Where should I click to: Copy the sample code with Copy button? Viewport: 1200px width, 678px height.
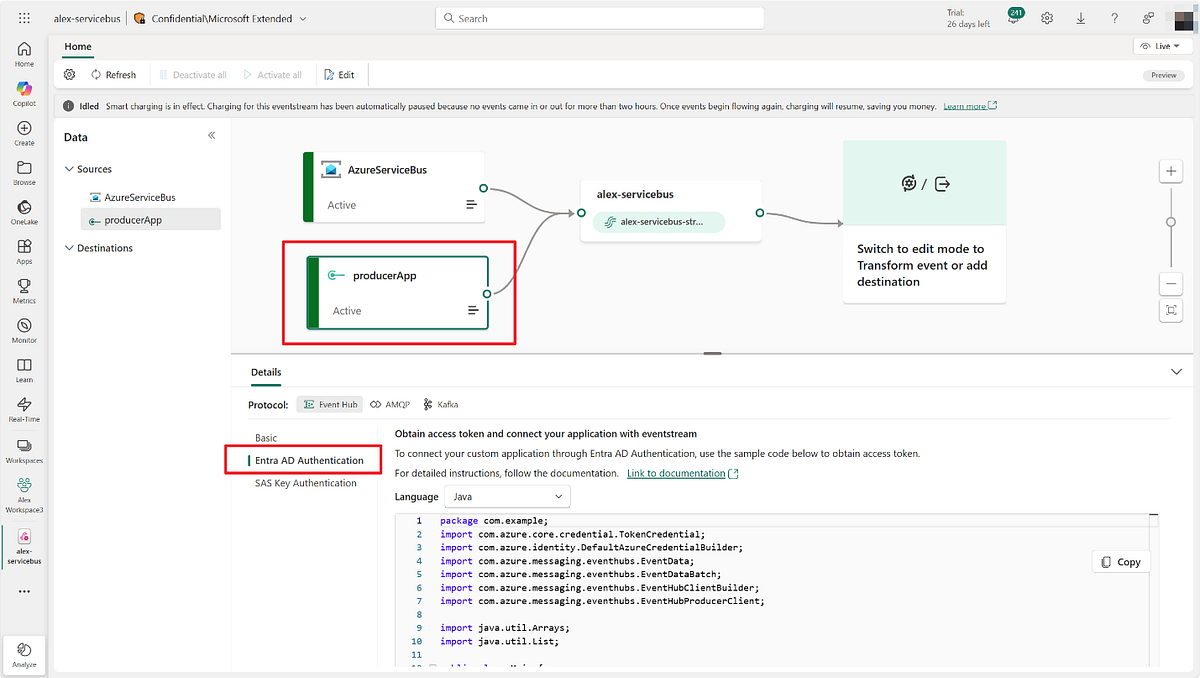tap(1120, 562)
